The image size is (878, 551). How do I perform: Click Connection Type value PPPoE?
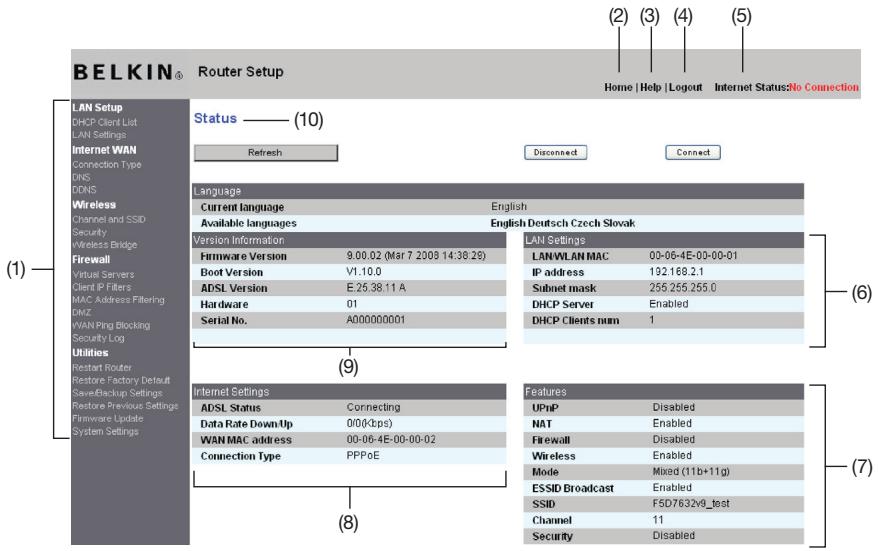pos(363,455)
